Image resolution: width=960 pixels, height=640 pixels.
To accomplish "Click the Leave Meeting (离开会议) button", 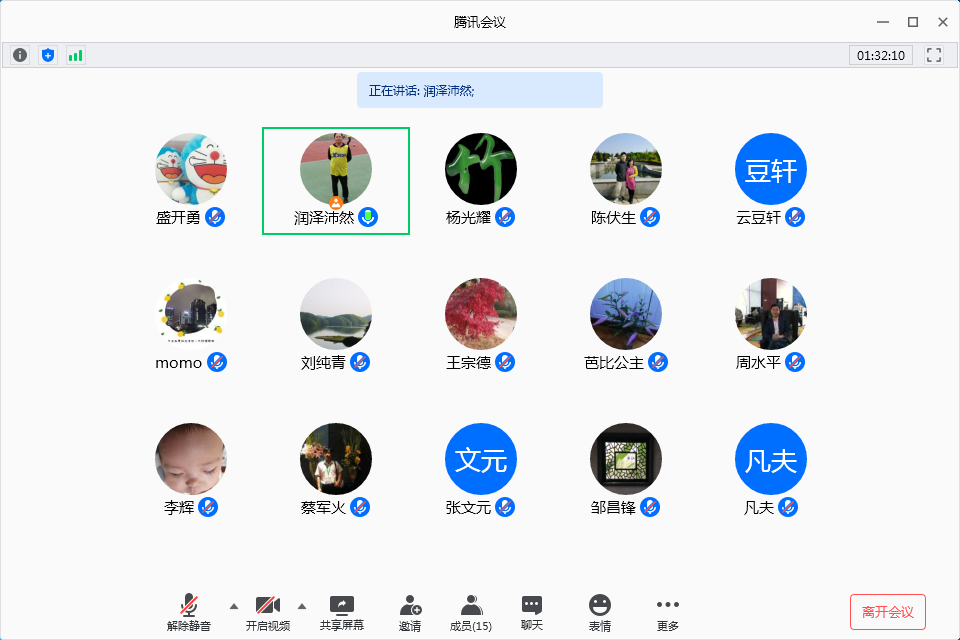I will point(888,612).
